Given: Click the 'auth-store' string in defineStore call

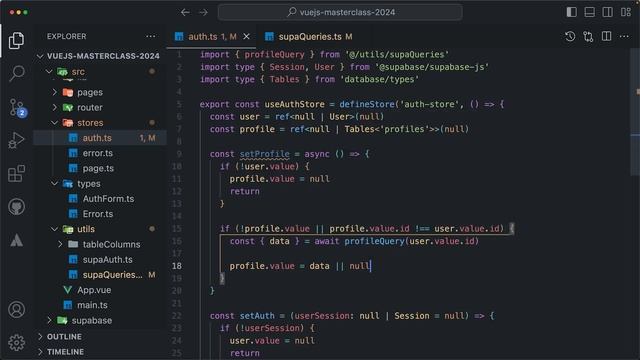Looking at the screenshot, I should [x=430, y=104].
